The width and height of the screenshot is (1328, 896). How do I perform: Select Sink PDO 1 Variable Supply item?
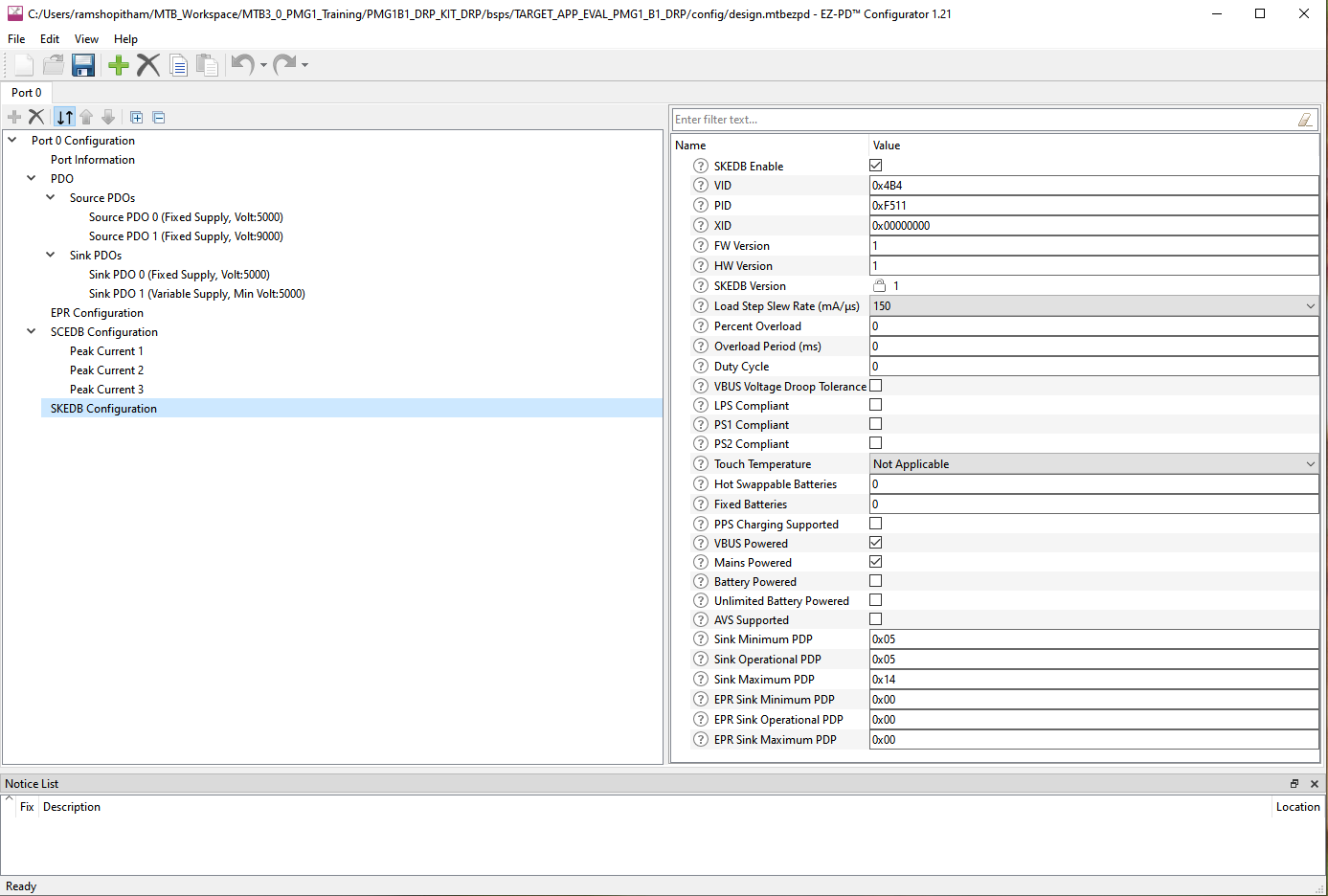tap(197, 294)
